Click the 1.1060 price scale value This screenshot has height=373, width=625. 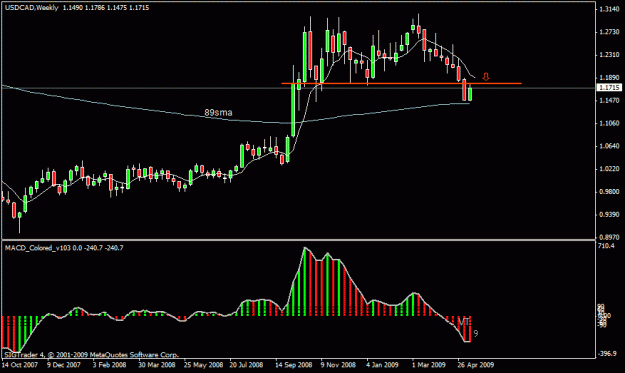click(x=609, y=123)
